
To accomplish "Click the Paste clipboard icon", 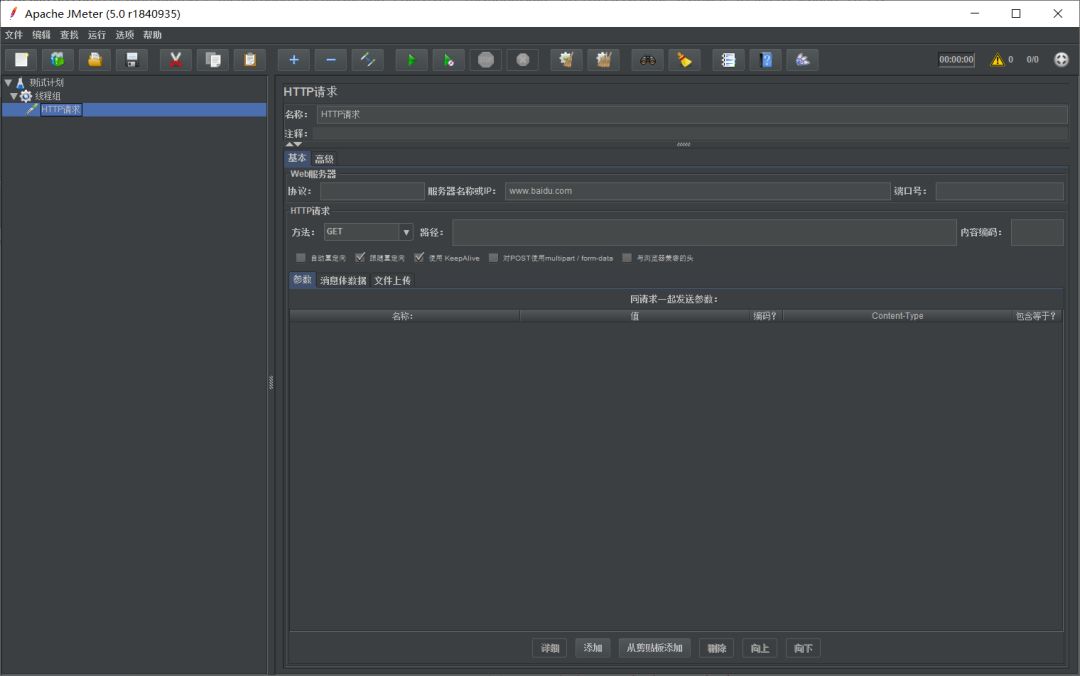I will pyautogui.click(x=250, y=60).
